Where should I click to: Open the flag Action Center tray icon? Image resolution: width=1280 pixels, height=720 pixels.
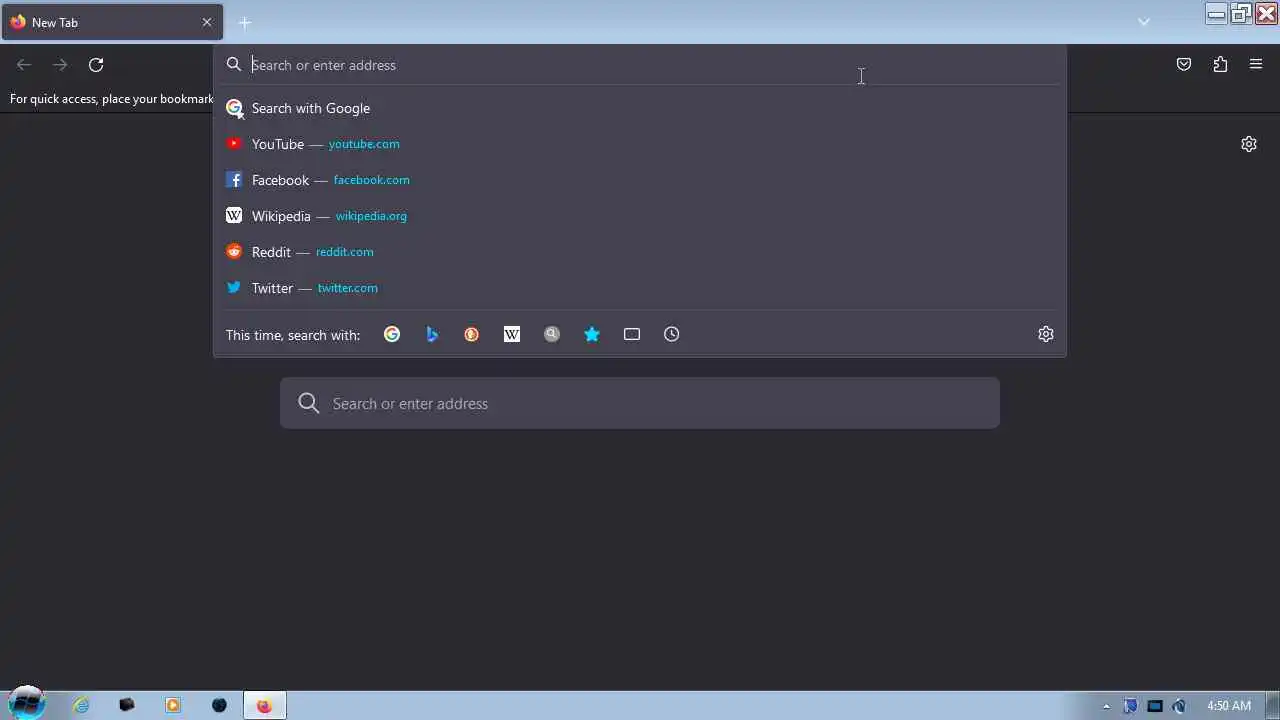[1131, 706]
